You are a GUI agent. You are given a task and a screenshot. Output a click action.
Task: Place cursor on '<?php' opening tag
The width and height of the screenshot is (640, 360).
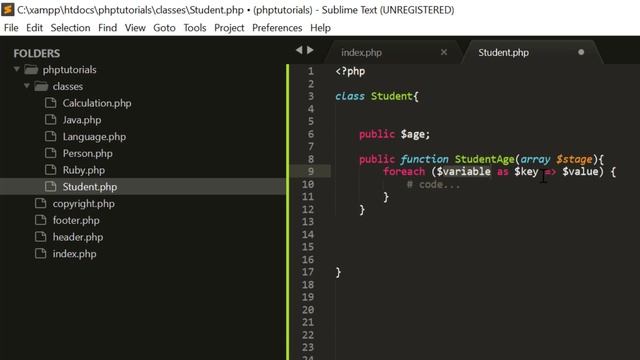pyautogui.click(x=350, y=71)
